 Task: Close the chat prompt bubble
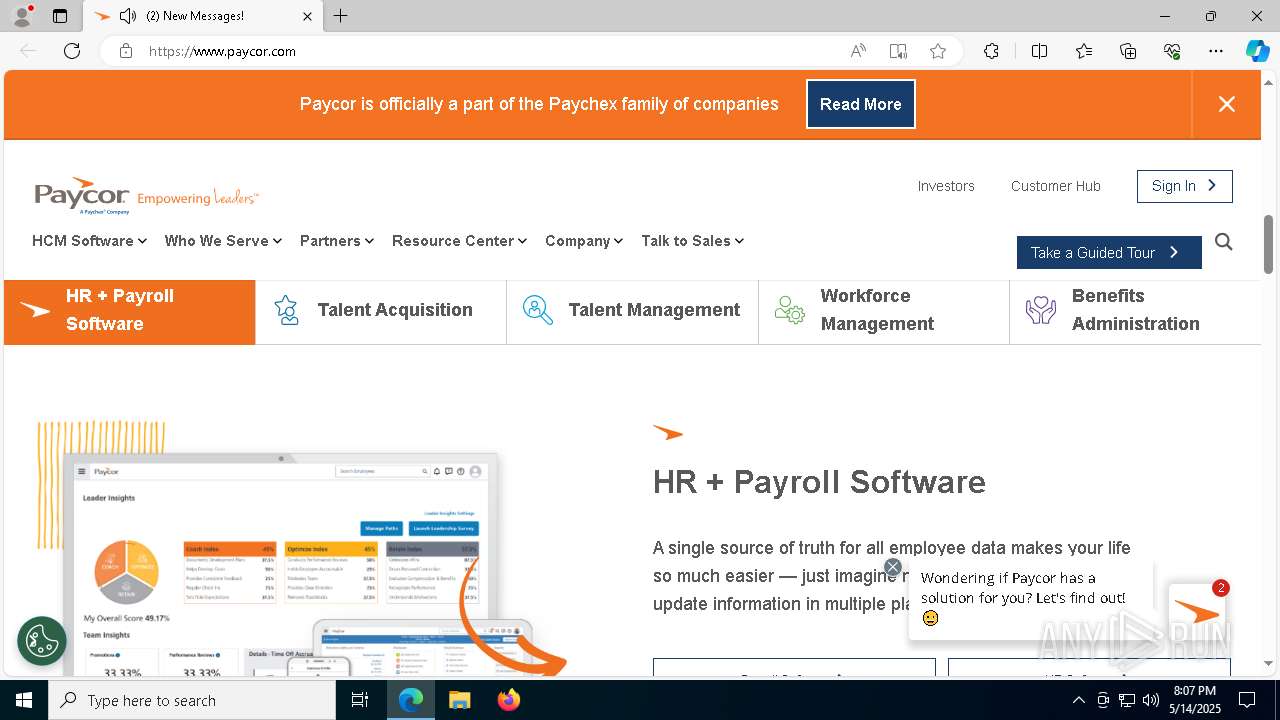pyautogui.click(x=893, y=567)
